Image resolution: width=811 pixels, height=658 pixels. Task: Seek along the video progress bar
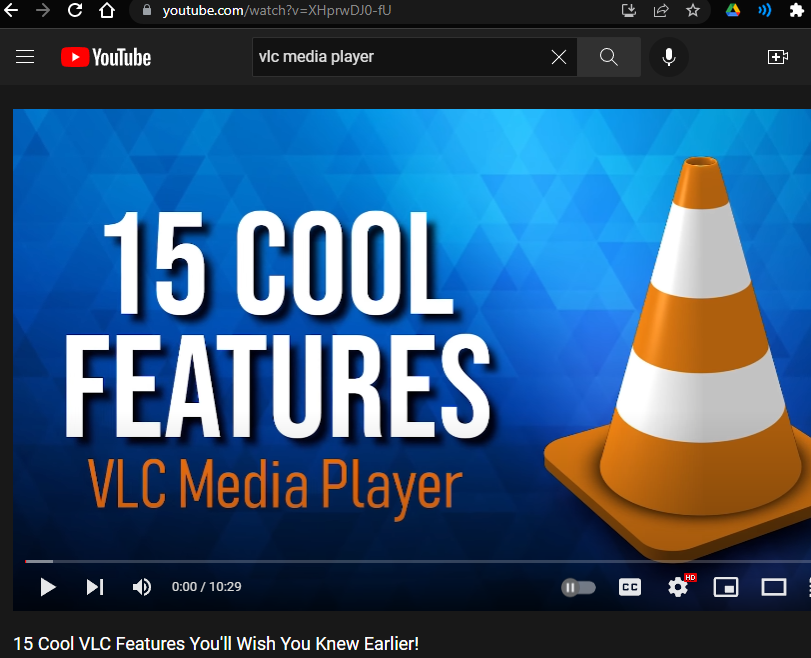click(x=418, y=561)
